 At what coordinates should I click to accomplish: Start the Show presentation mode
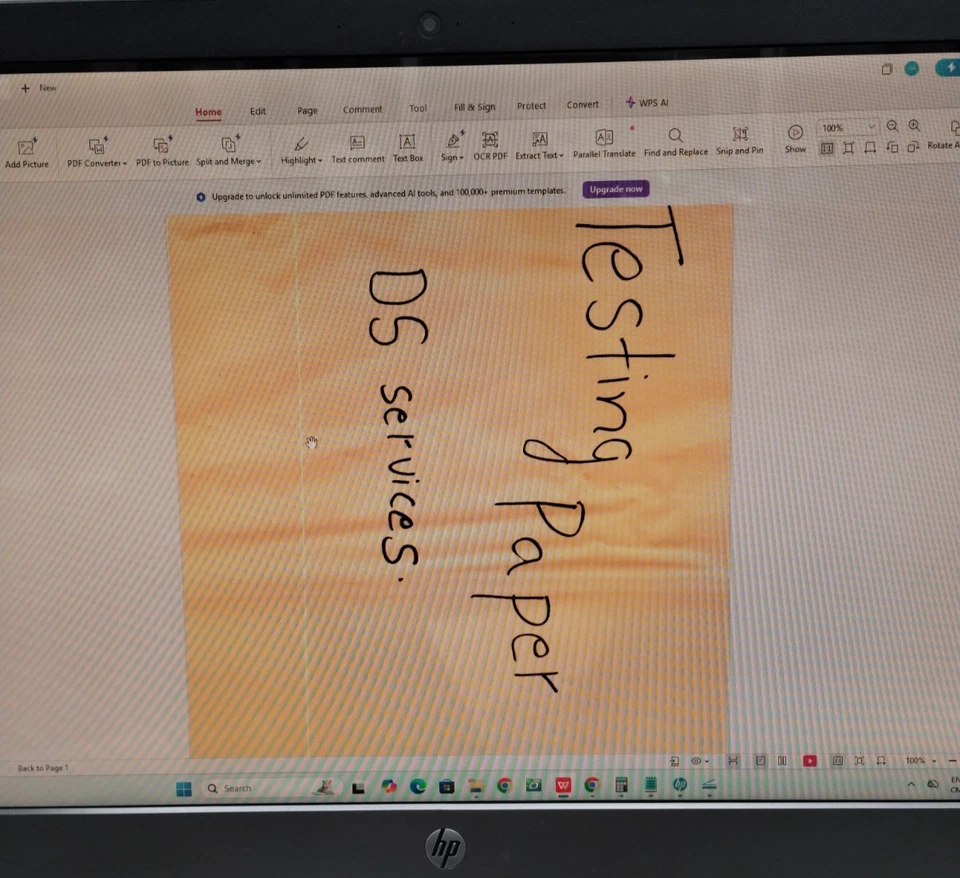(x=795, y=139)
